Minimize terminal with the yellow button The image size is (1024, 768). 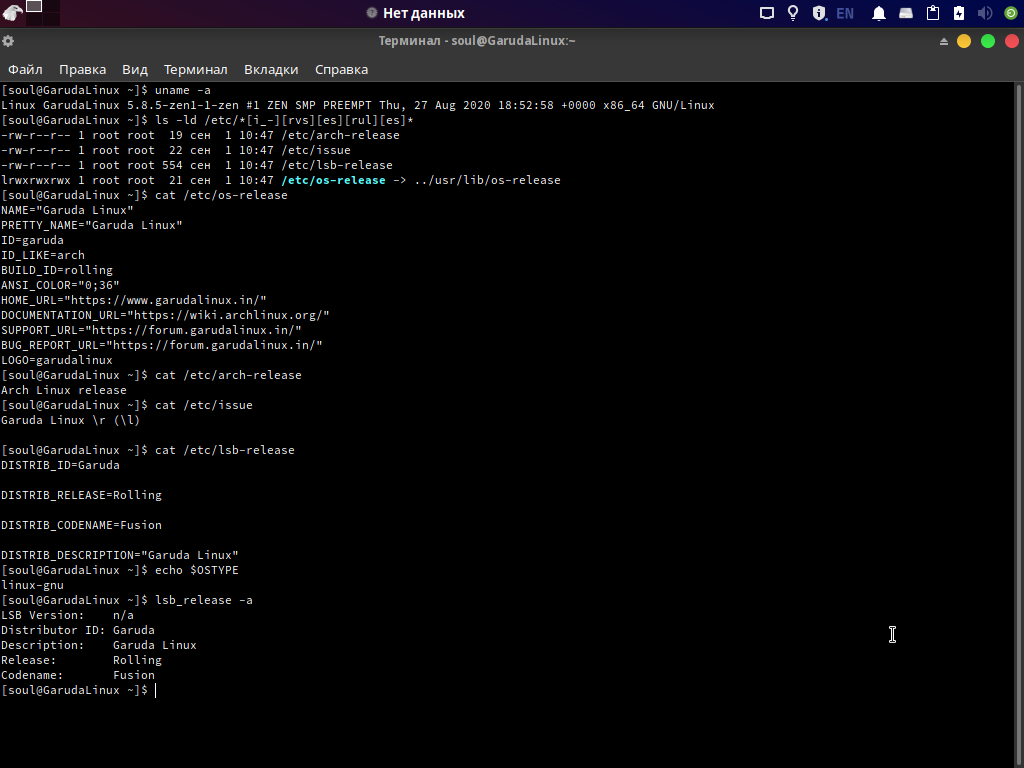964,41
